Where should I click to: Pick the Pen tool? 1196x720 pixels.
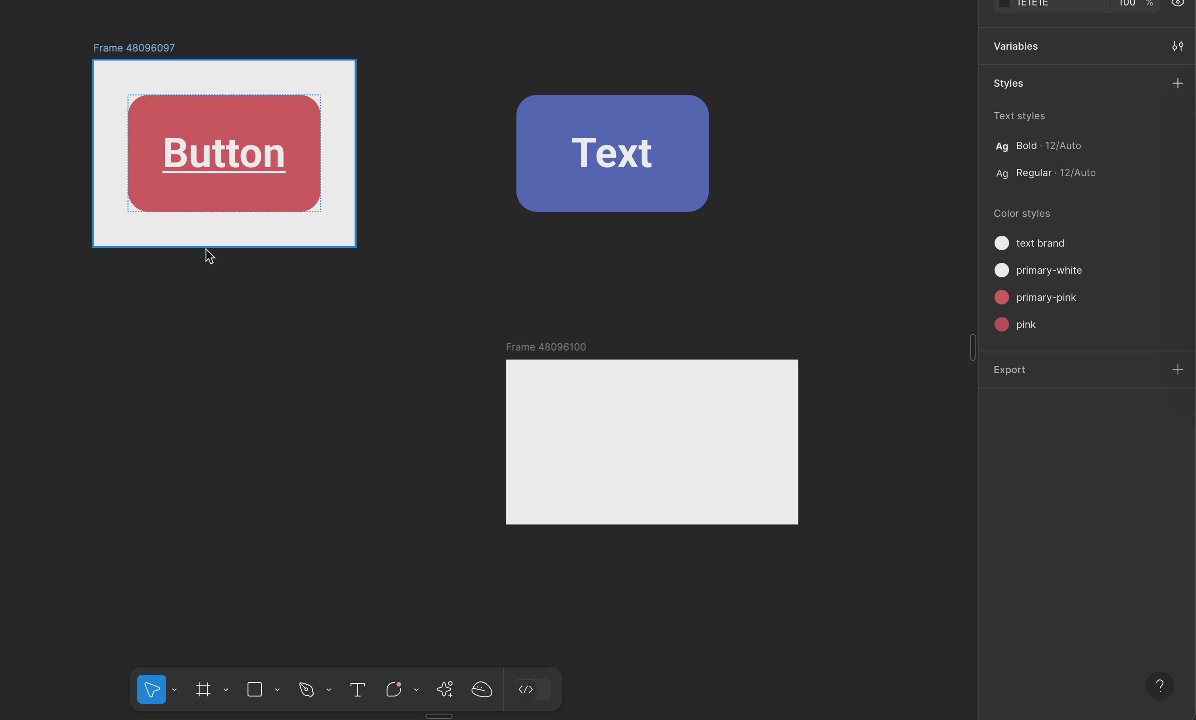coord(307,689)
